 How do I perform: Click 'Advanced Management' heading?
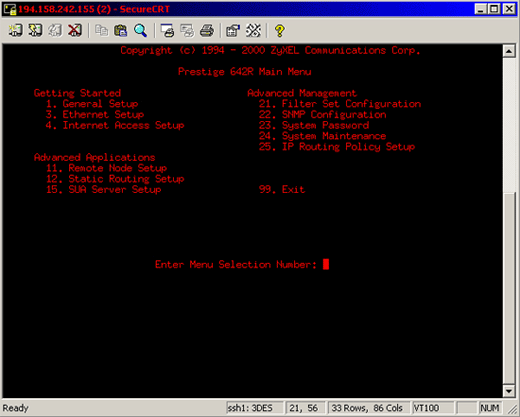pyautogui.click(x=302, y=93)
